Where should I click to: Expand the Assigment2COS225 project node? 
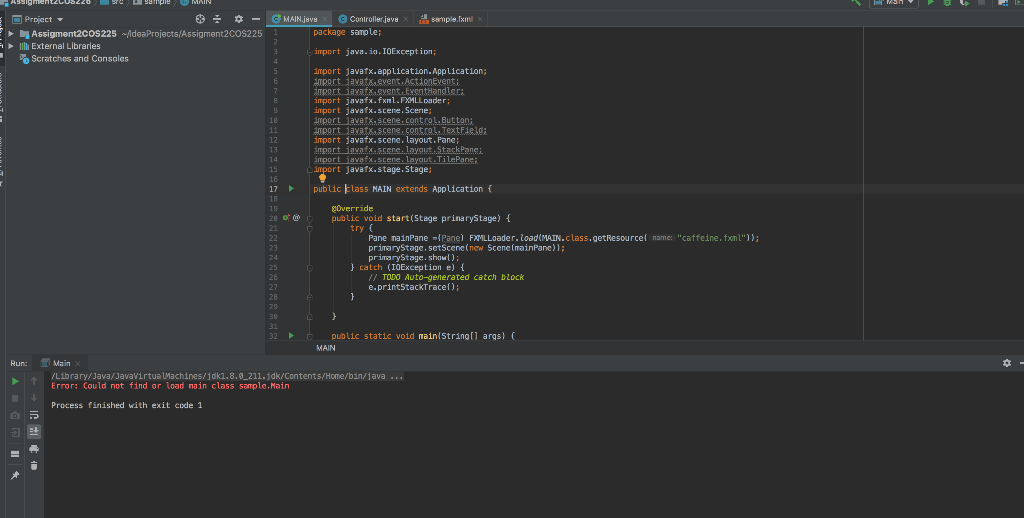click(x=11, y=33)
